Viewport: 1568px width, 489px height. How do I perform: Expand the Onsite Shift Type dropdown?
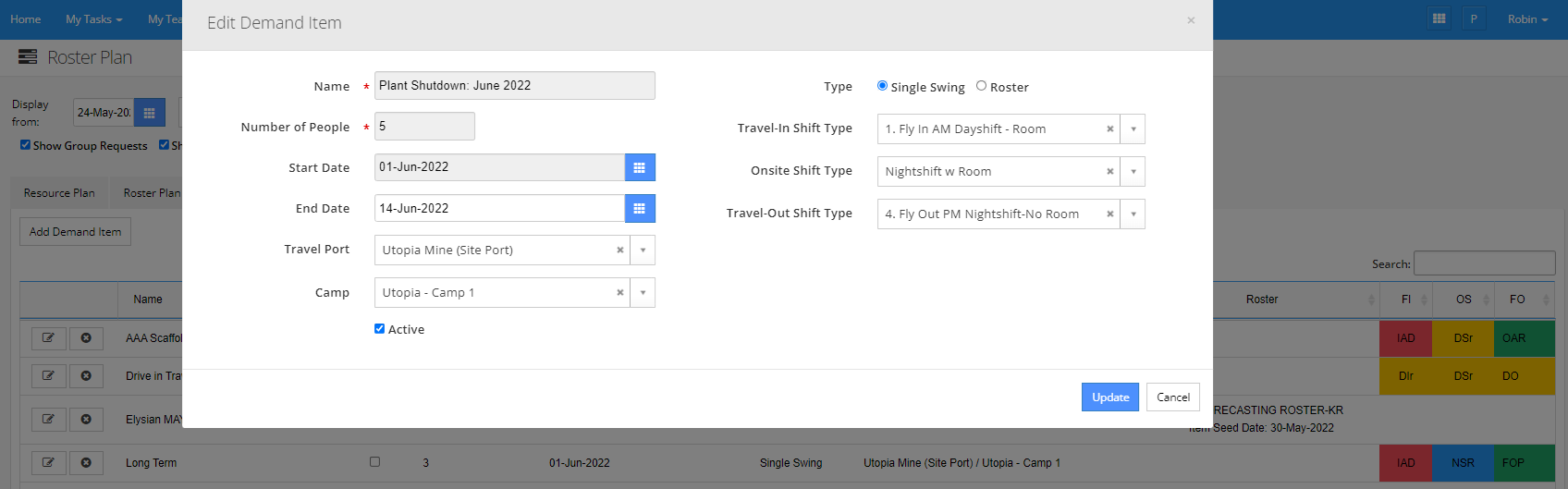coord(1133,172)
